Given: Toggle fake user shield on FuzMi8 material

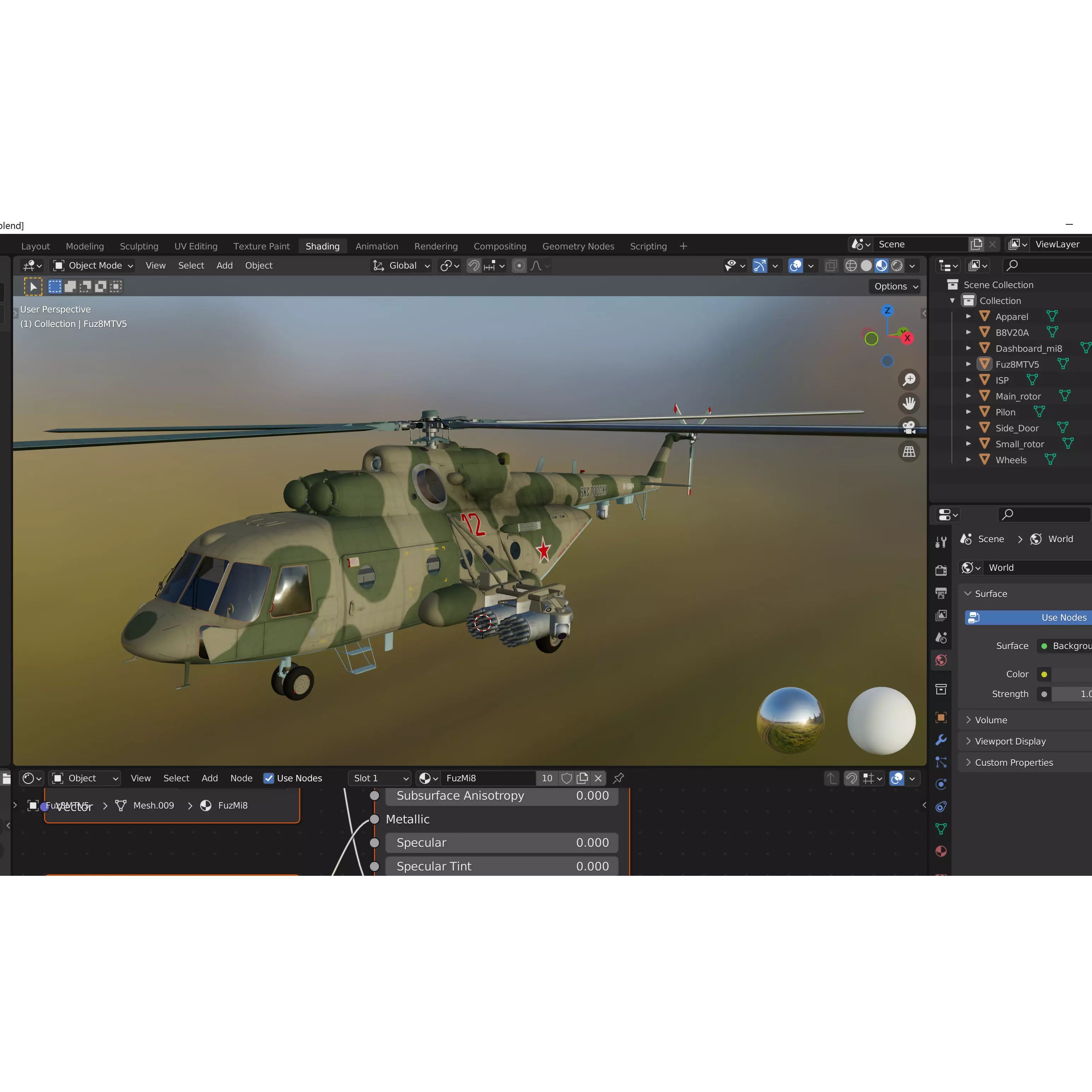Looking at the screenshot, I should (x=567, y=778).
